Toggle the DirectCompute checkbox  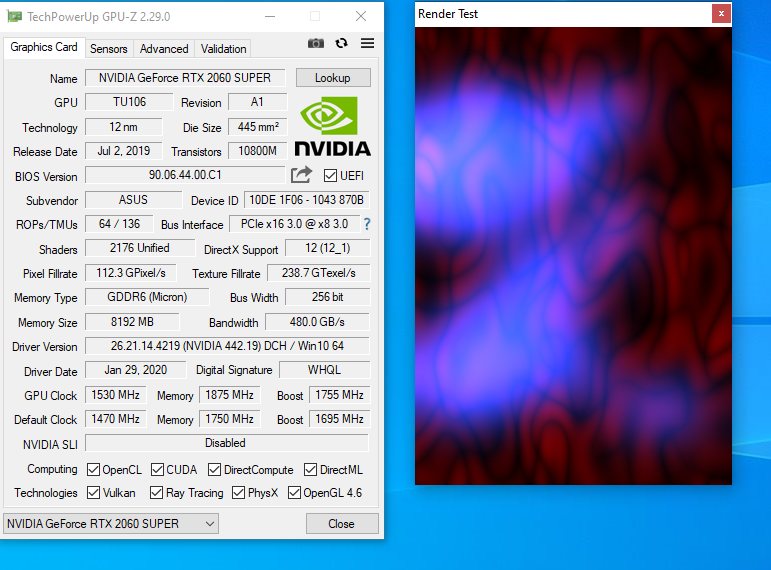coord(214,470)
